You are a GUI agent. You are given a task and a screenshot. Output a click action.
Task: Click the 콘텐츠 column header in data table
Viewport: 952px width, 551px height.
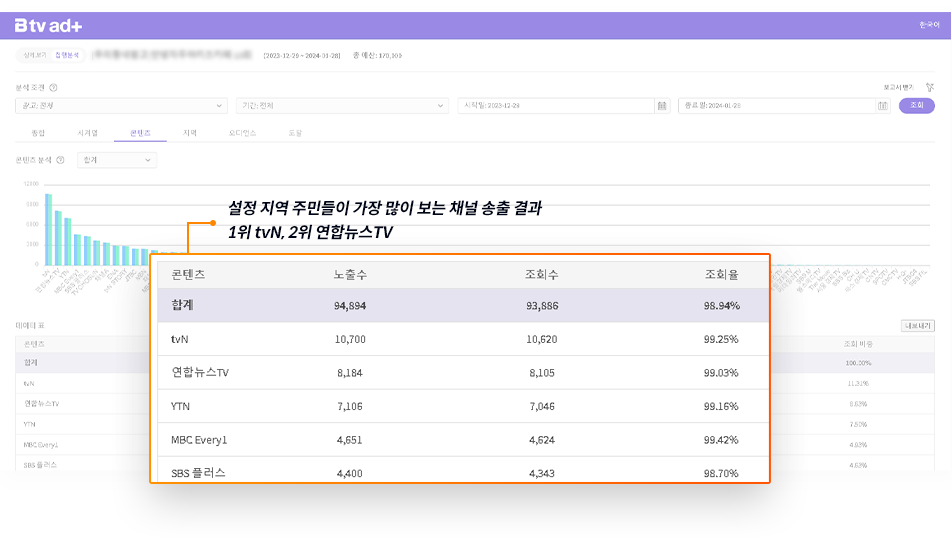[34, 344]
